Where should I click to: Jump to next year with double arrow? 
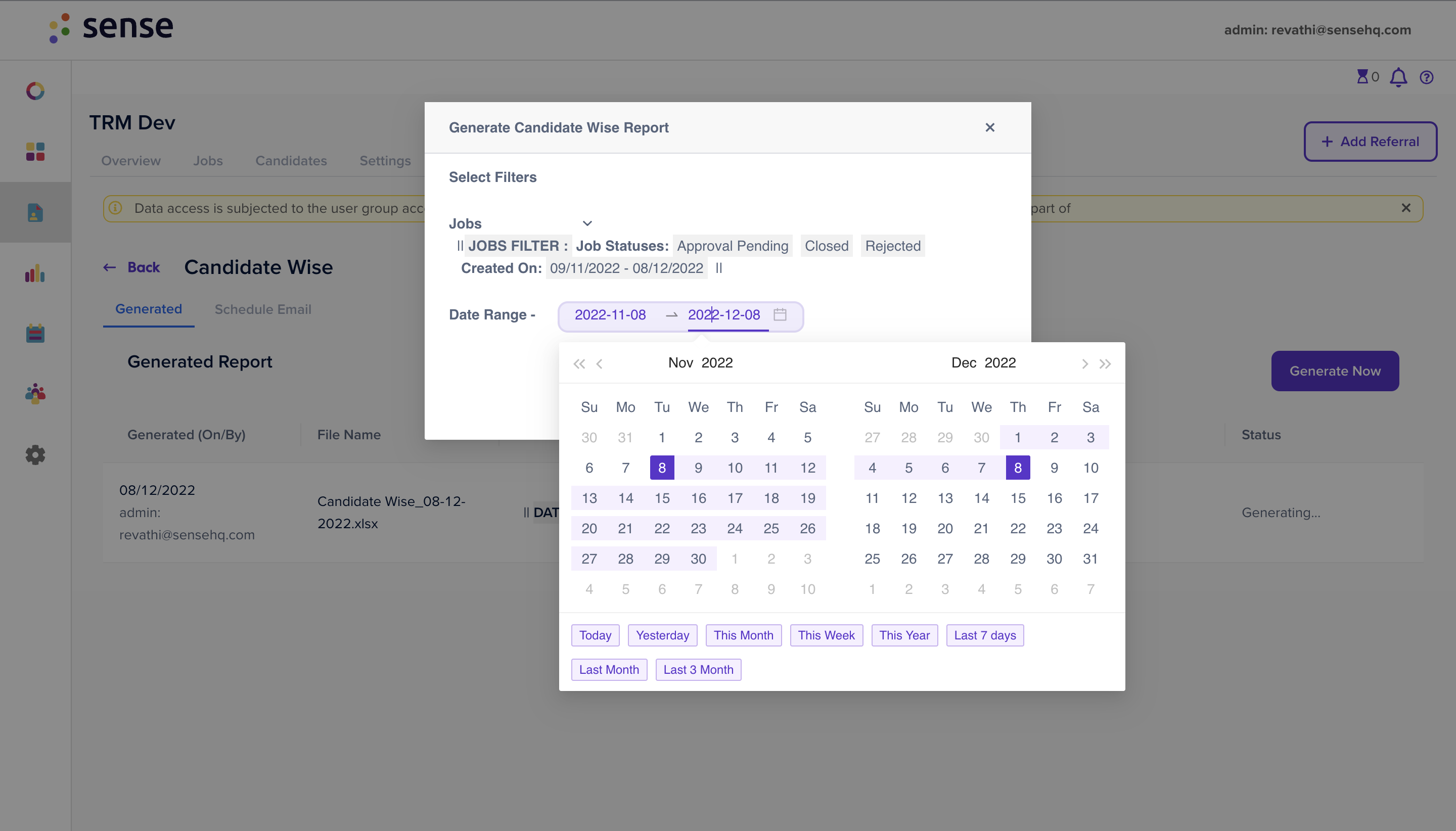pos(1105,363)
